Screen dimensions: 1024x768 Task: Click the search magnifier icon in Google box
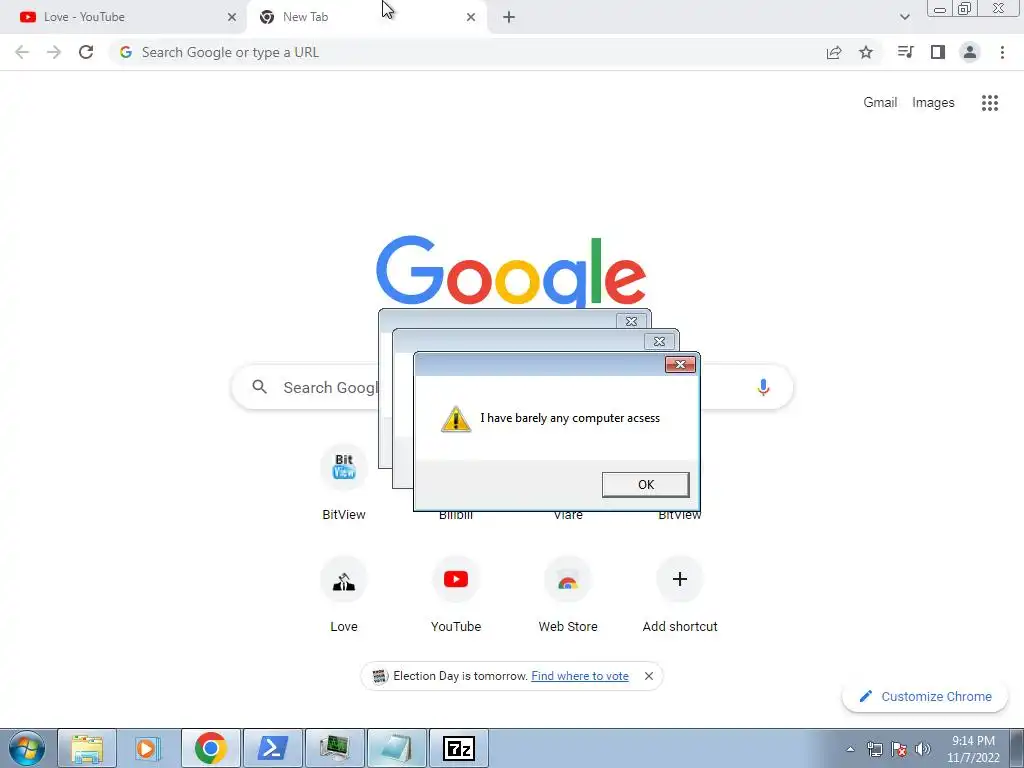[x=260, y=387]
